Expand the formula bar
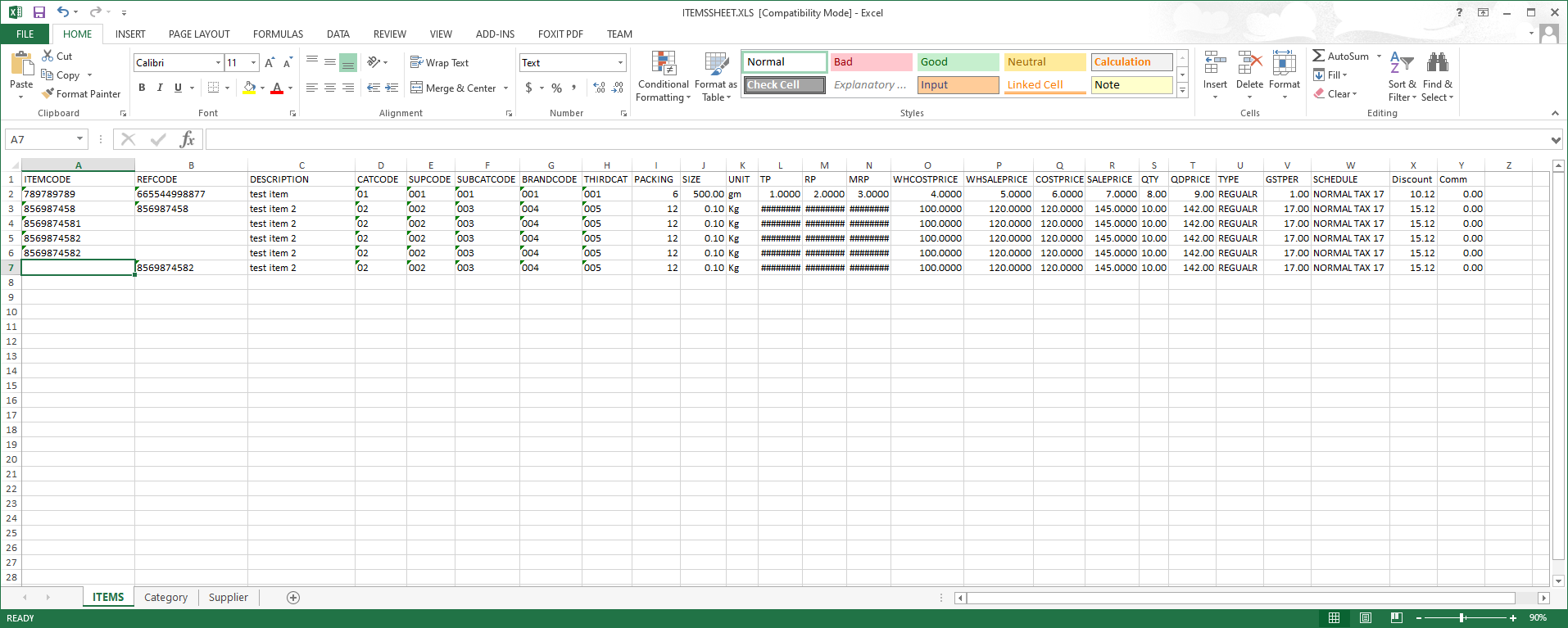The image size is (1568, 628). [1556, 140]
